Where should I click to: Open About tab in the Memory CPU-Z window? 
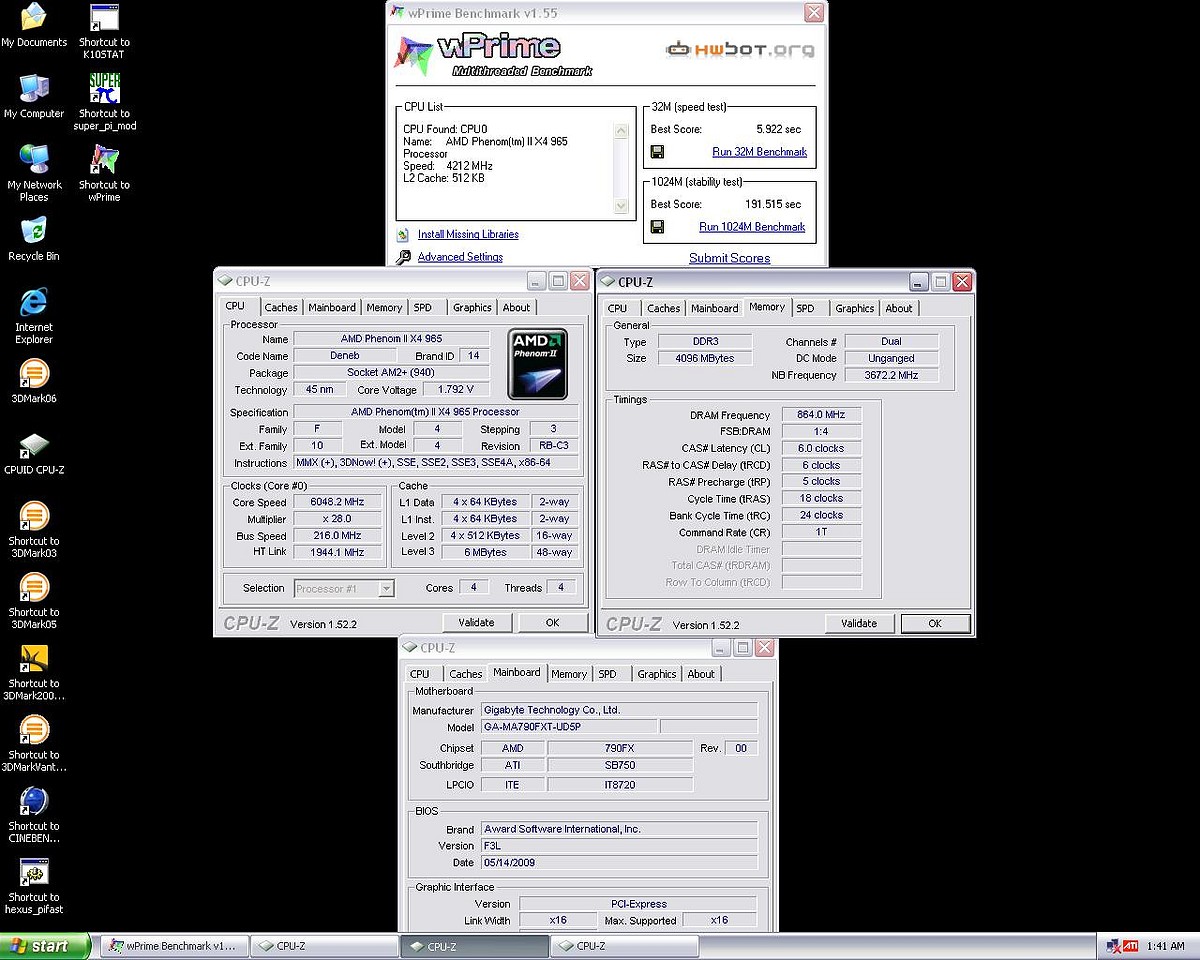point(899,309)
